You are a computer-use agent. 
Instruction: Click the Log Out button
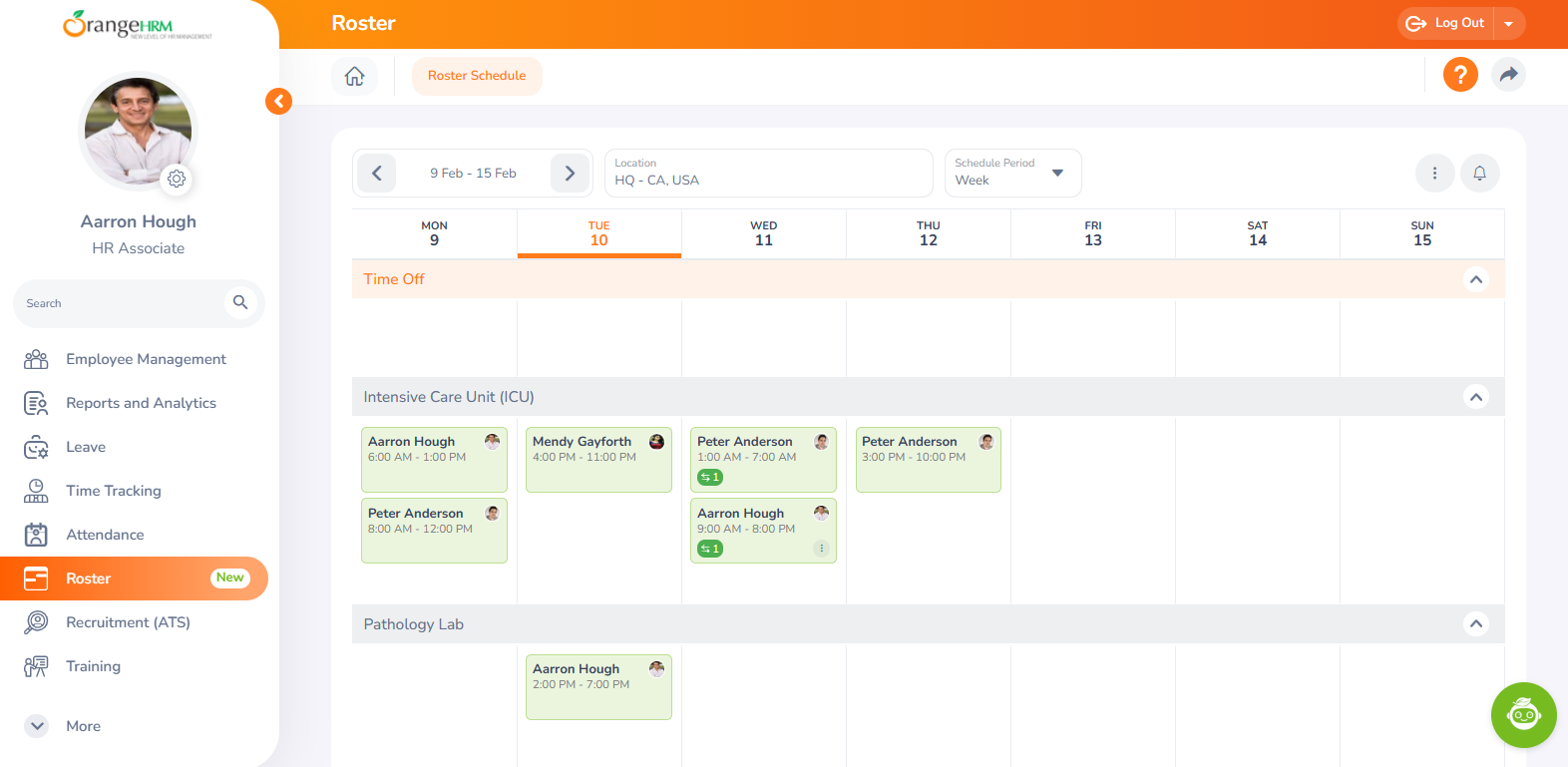pos(1446,24)
